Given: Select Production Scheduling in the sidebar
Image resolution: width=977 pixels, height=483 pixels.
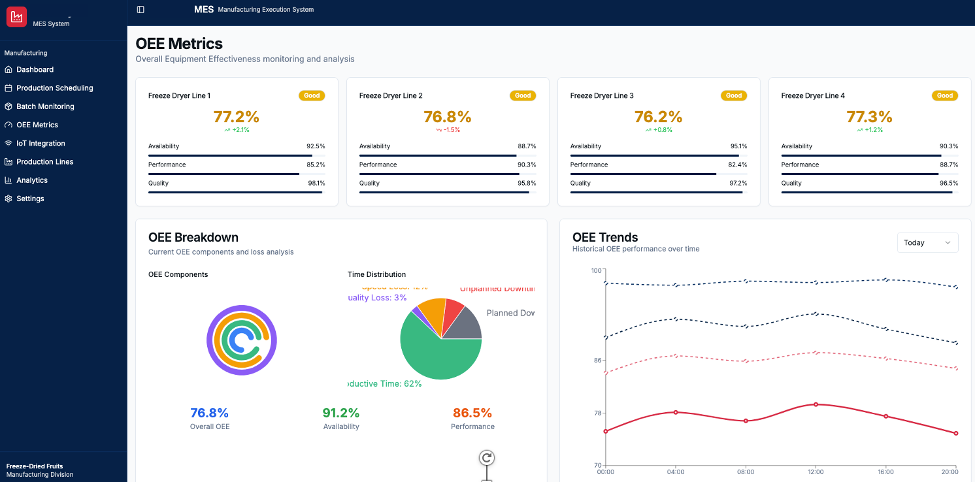Looking at the screenshot, I should point(54,88).
